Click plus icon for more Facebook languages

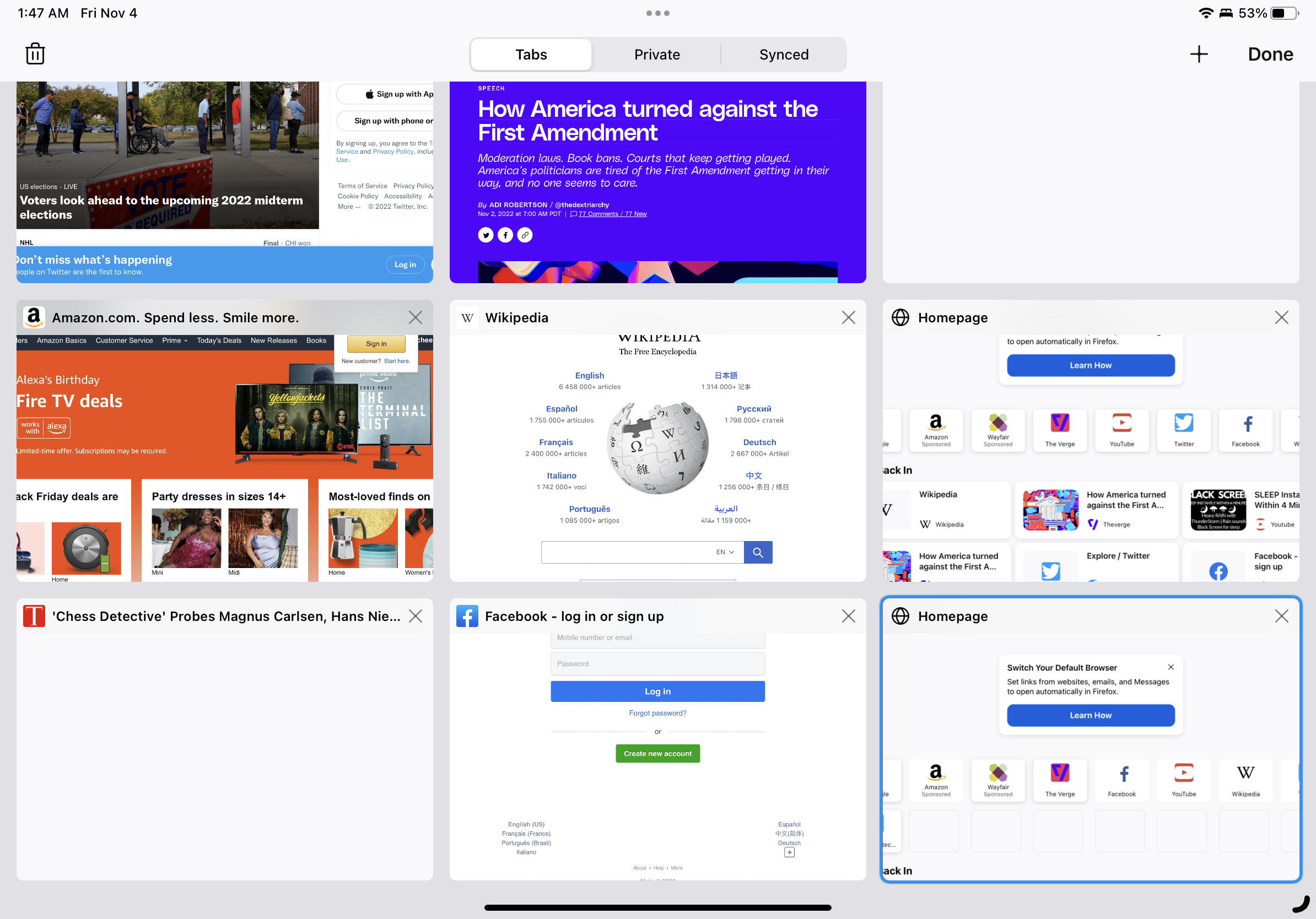789,852
